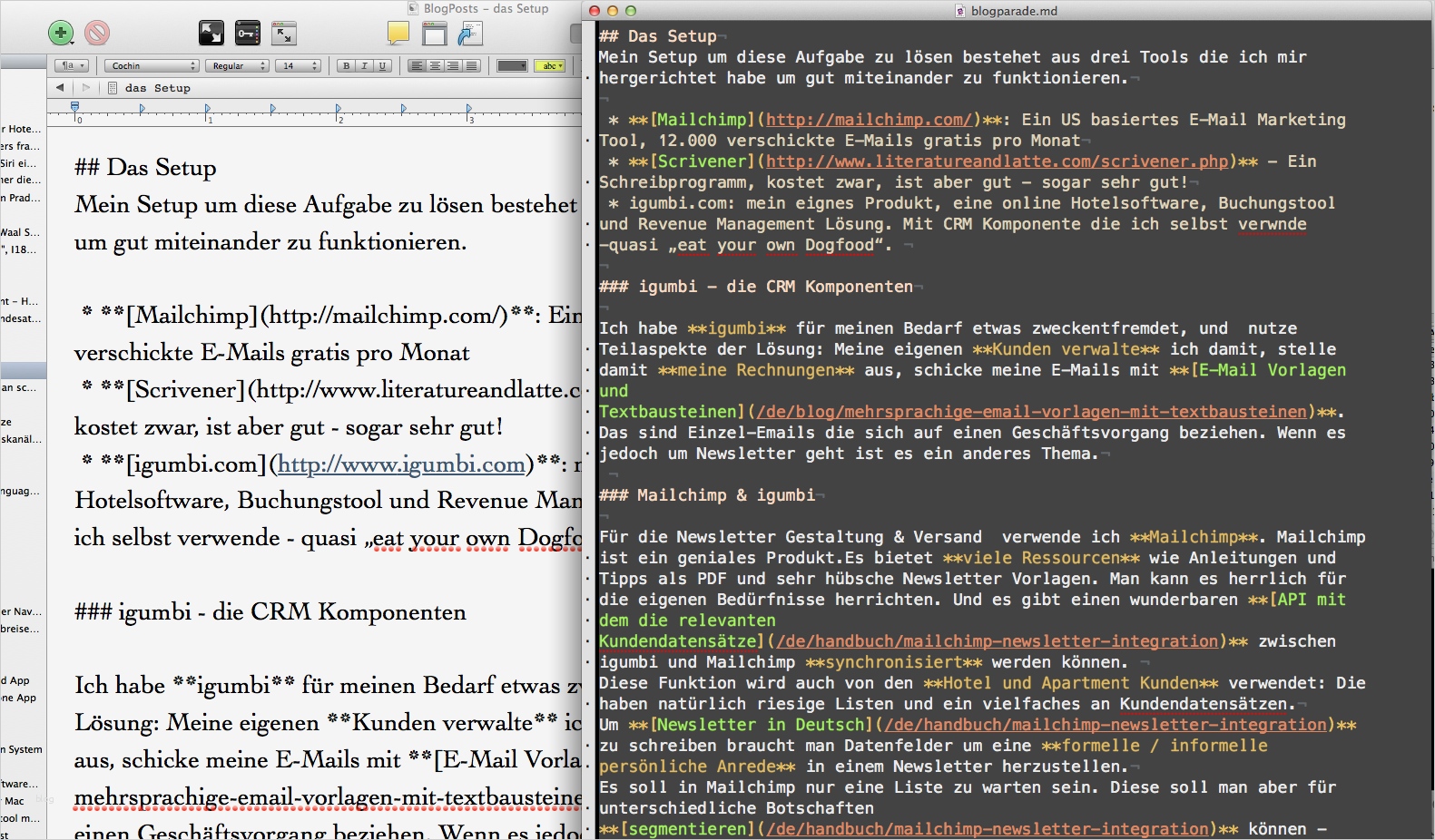
Task: Select the 'Siri ei…' binder row
Action: point(20,163)
